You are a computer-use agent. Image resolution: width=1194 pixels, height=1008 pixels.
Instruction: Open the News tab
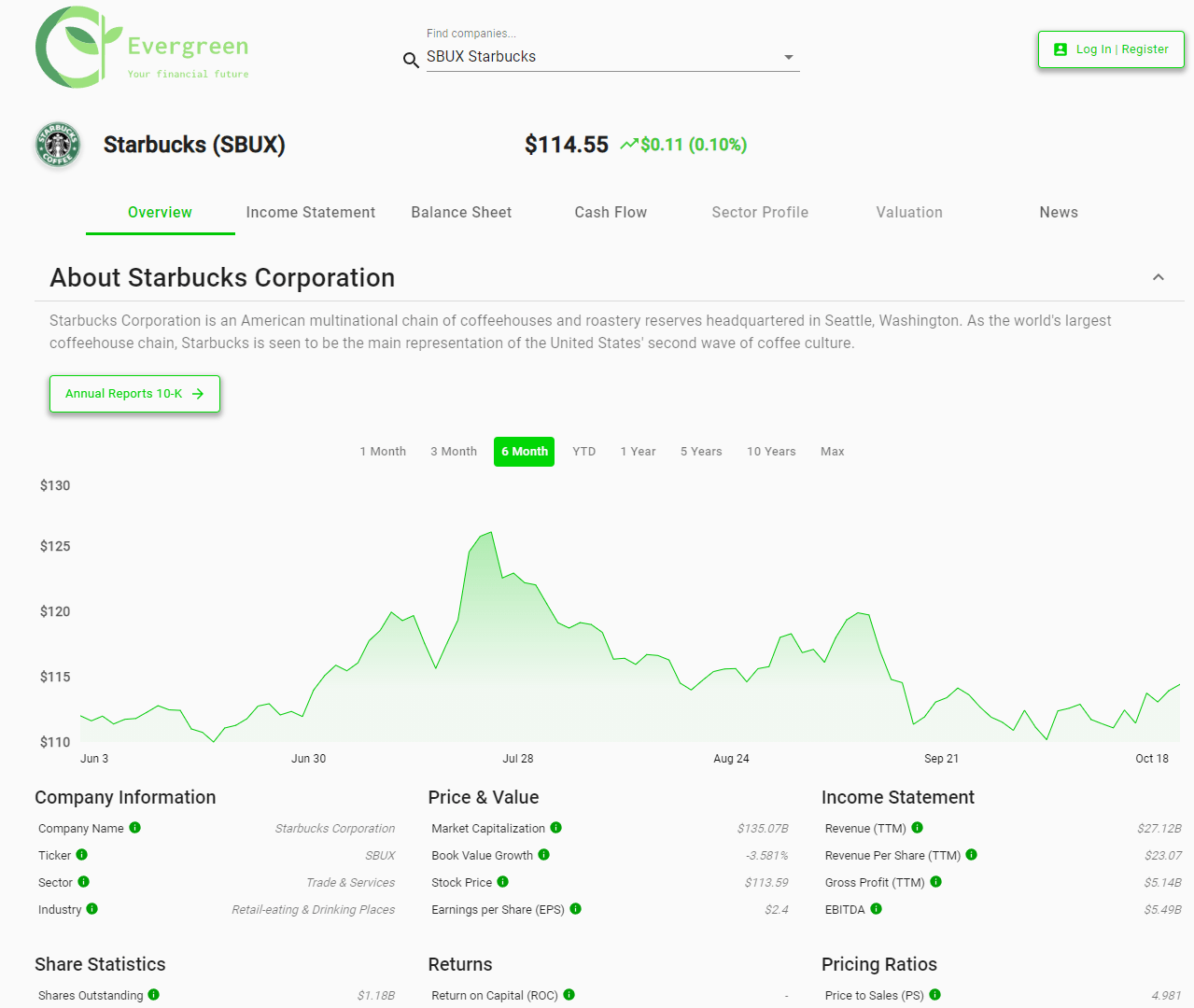[1059, 213]
